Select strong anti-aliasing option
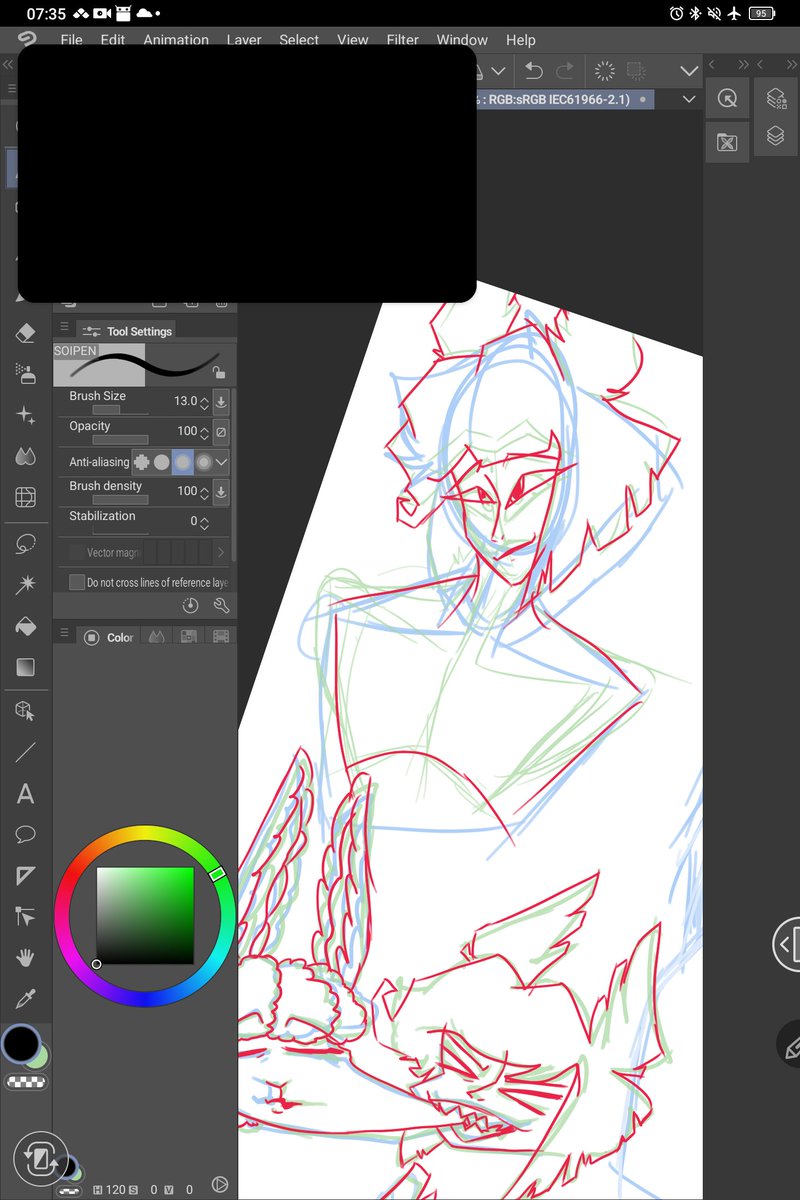The image size is (800, 1200). (x=204, y=462)
